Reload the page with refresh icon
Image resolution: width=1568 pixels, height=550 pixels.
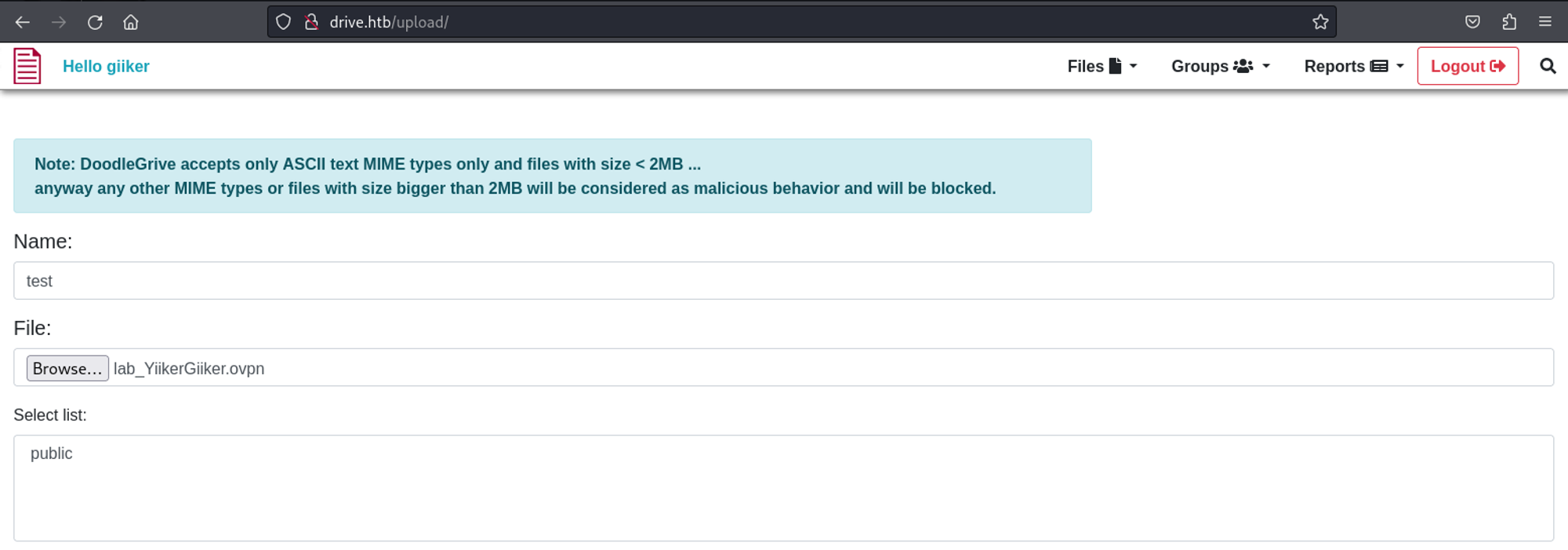95,22
